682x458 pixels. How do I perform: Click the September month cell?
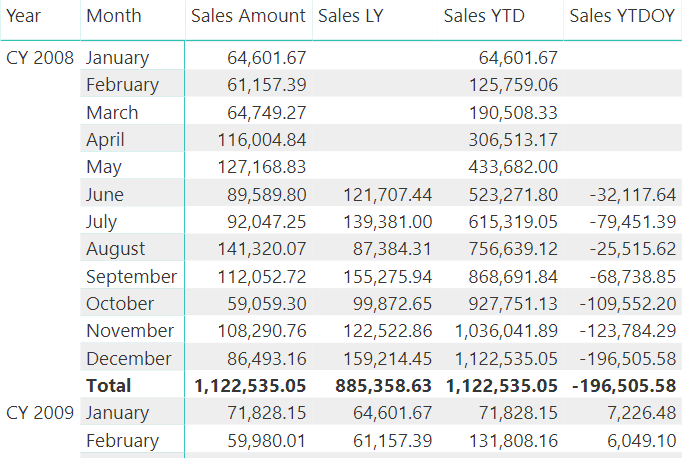tap(131, 276)
